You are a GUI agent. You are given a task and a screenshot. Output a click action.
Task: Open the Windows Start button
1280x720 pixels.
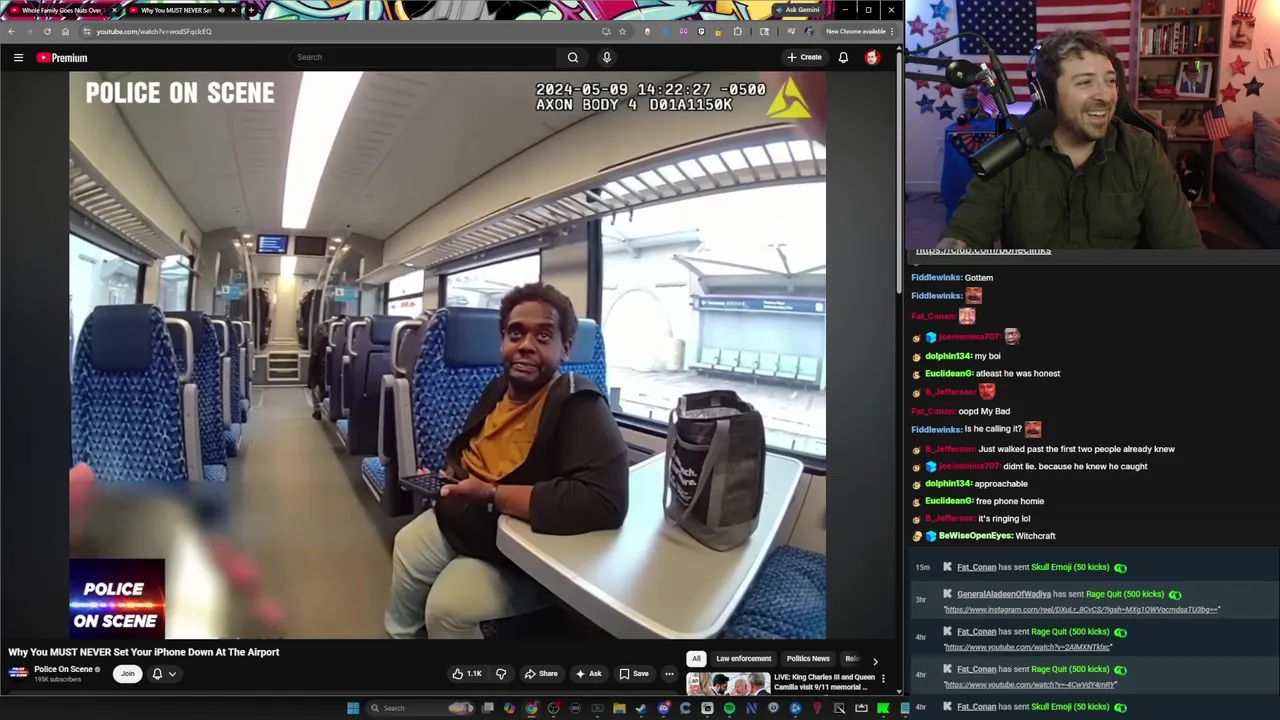[353, 708]
